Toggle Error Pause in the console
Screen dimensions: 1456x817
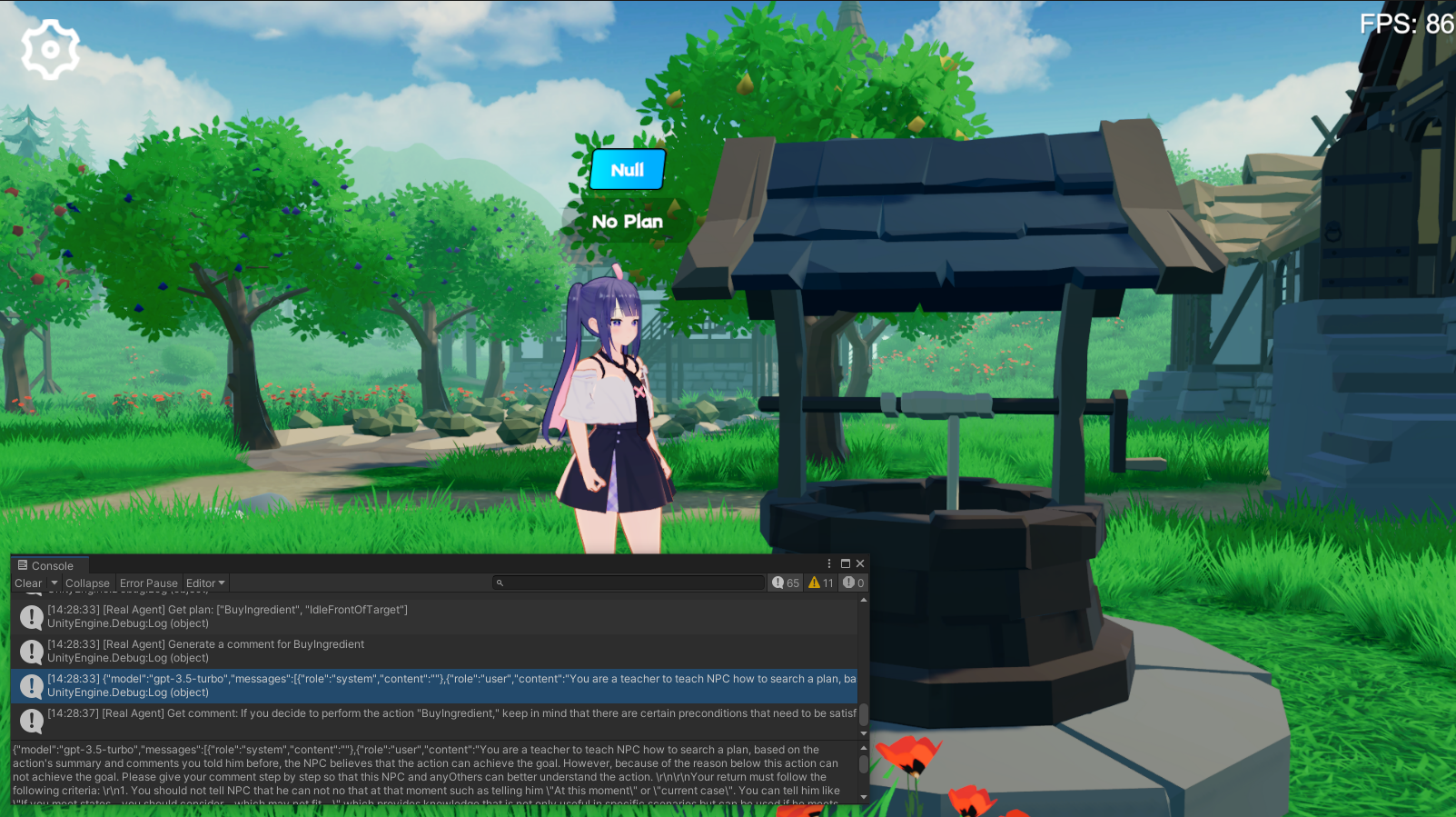(x=149, y=583)
